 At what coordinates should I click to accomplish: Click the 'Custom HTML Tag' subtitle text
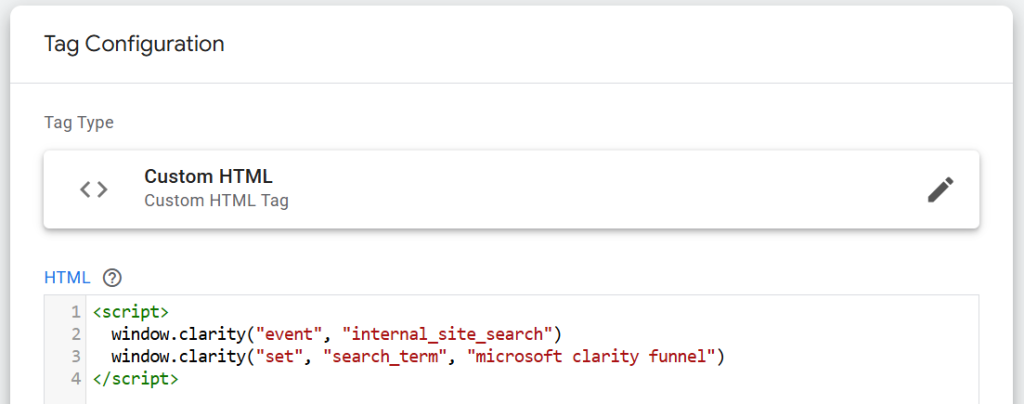(216, 200)
